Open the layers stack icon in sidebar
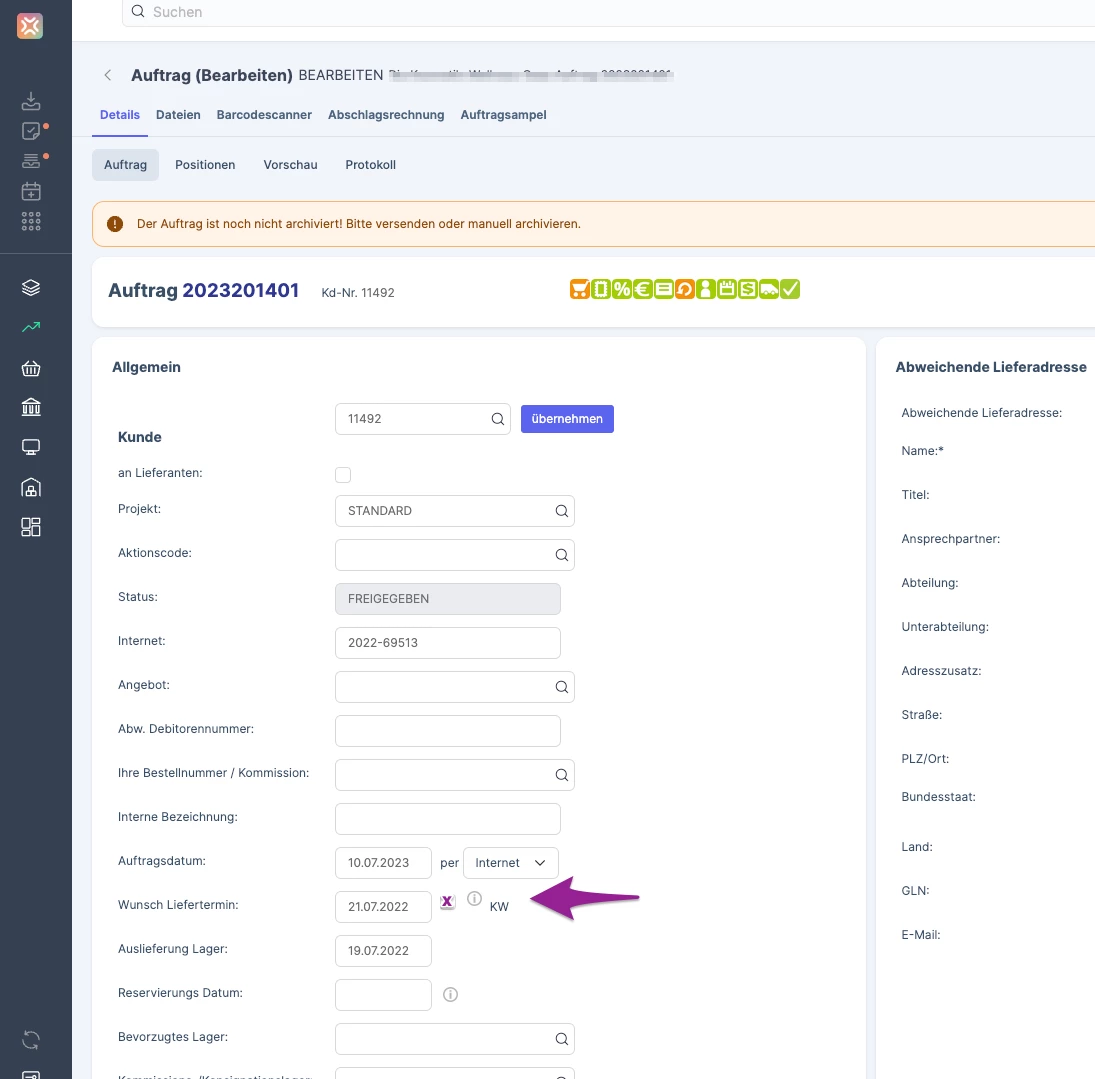The width and height of the screenshot is (1095, 1079). coord(31,287)
